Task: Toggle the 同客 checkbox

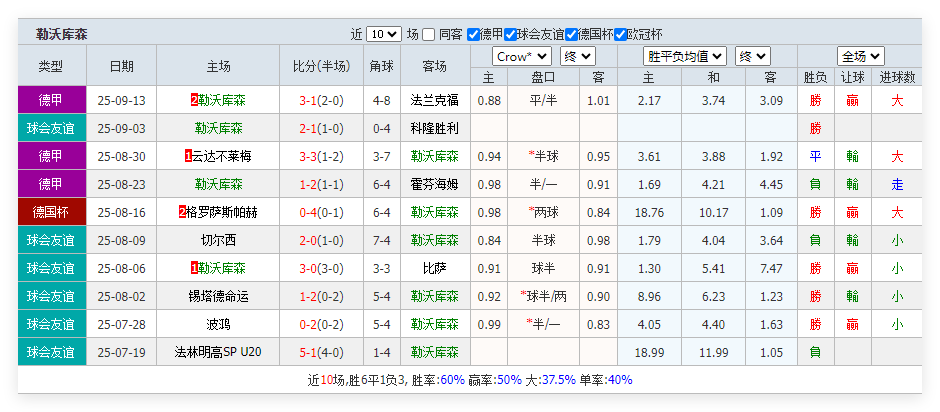Action: 429,34
